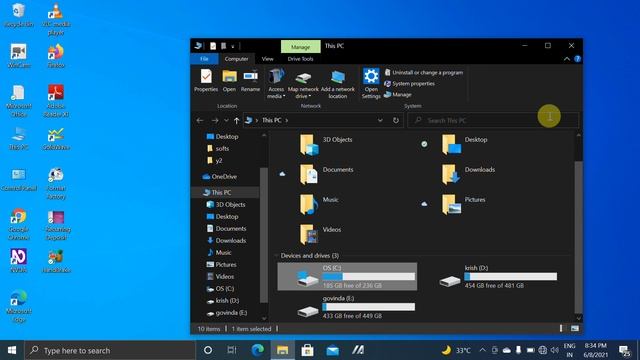Open the Quick Access Toolbar customize dropdown

[233, 46]
